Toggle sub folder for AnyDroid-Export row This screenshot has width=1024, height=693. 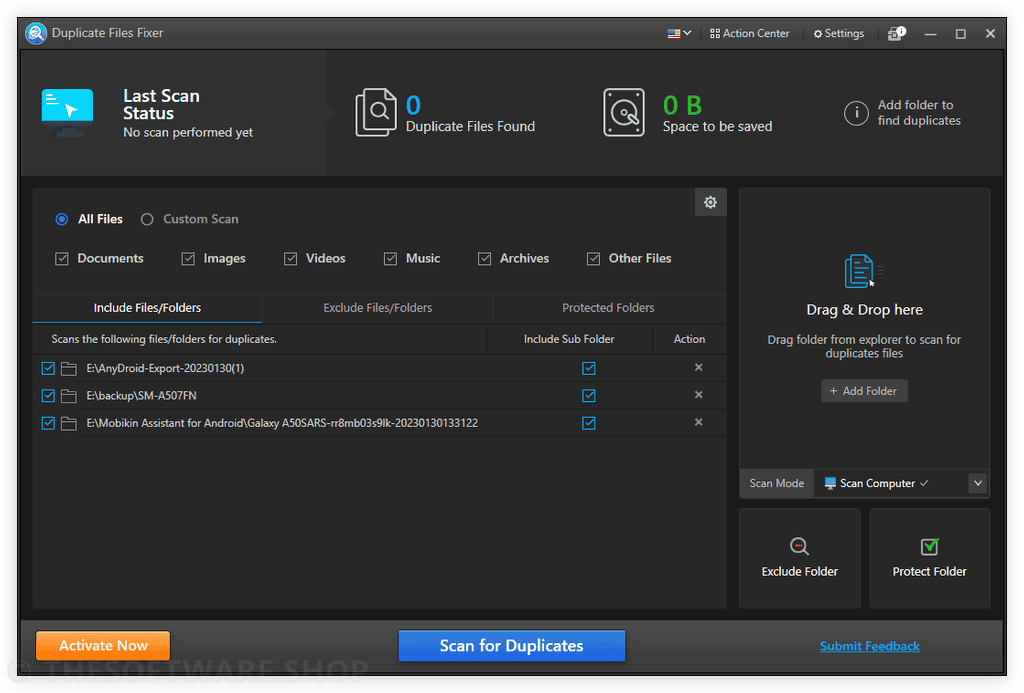click(589, 368)
